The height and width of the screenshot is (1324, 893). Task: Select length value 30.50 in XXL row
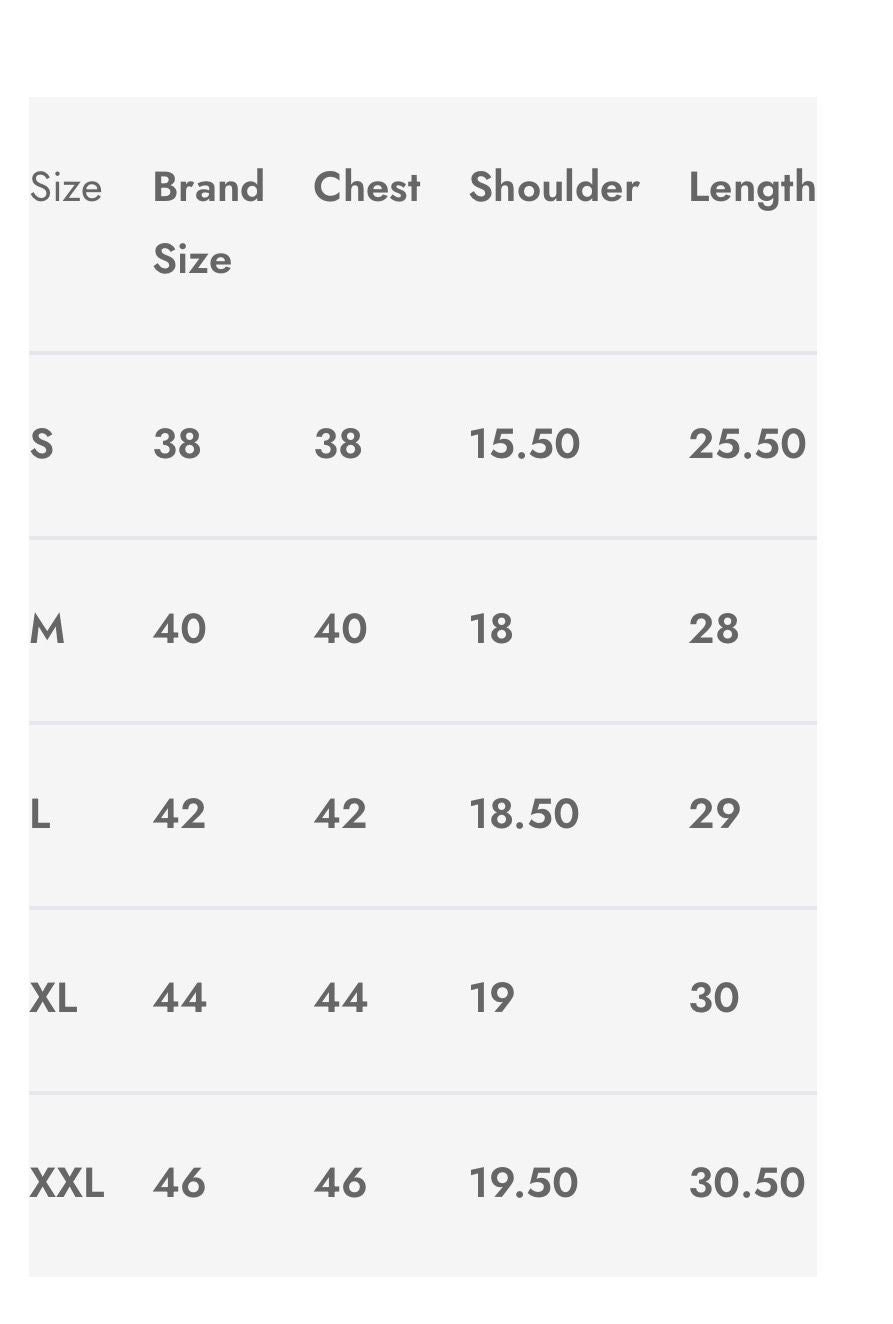click(746, 1183)
